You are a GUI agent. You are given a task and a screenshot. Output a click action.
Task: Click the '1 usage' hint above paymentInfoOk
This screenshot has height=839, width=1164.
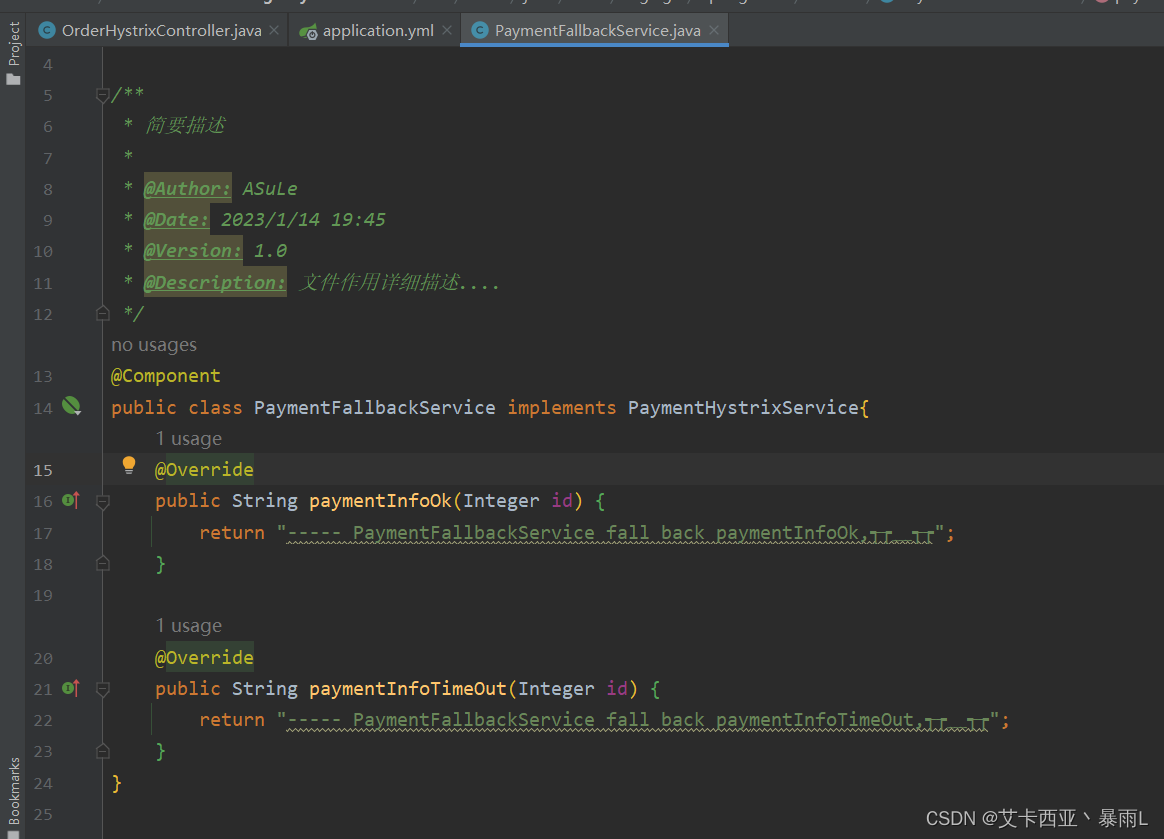coord(189,439)
